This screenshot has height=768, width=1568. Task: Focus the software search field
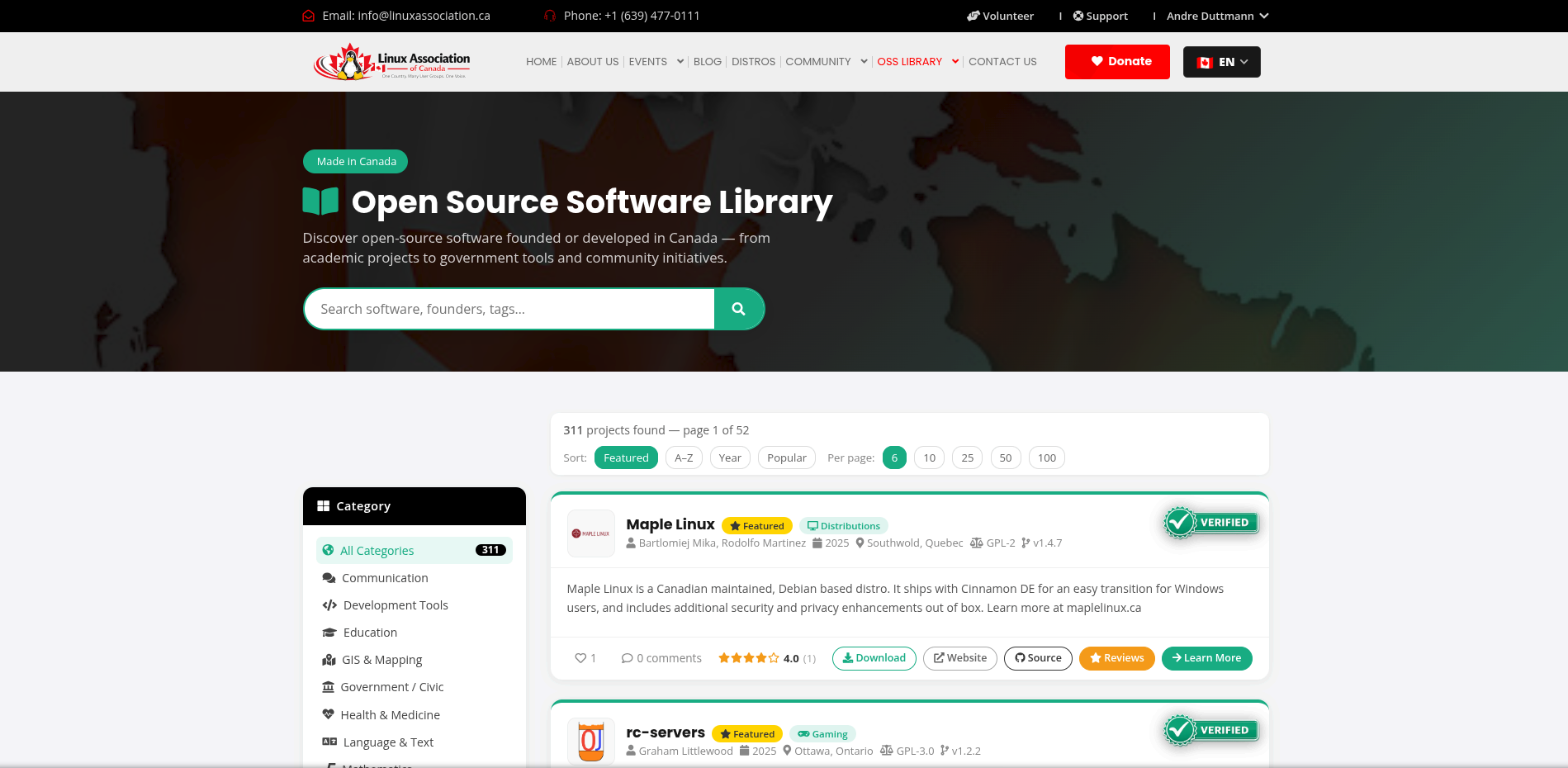click(509, 309)
